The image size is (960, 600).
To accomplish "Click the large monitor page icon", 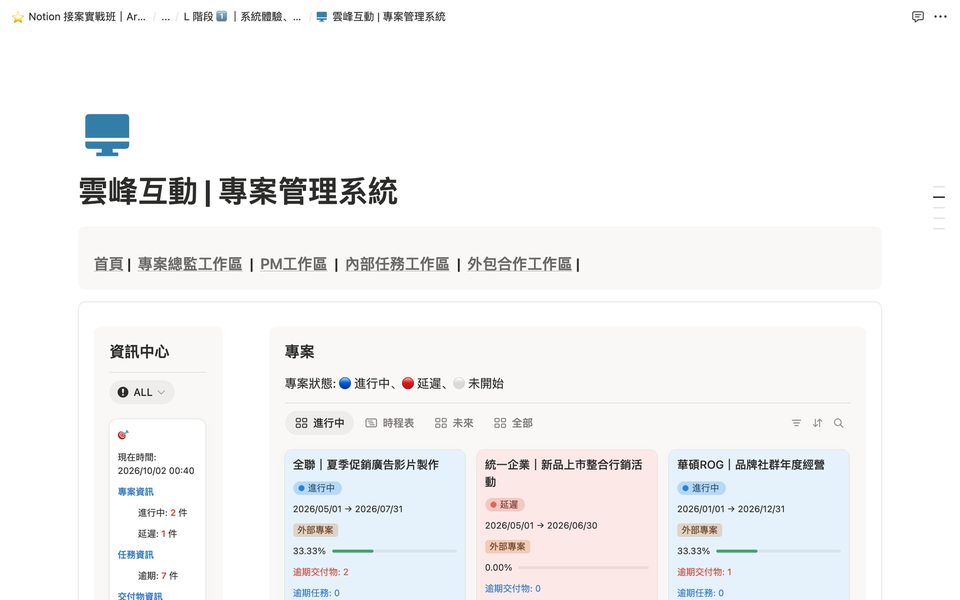I will 107,135.
